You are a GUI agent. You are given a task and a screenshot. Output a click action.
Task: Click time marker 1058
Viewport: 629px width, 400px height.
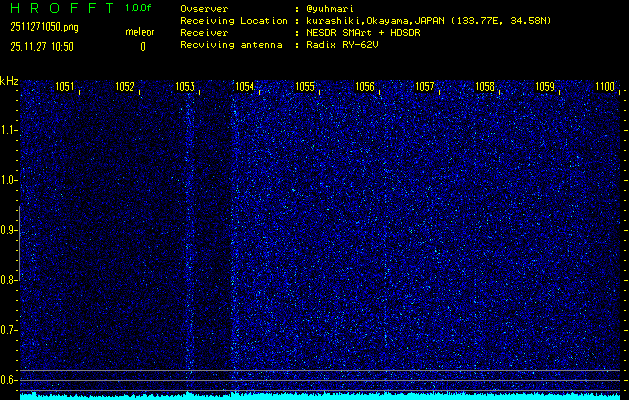(x=485, y=87)
